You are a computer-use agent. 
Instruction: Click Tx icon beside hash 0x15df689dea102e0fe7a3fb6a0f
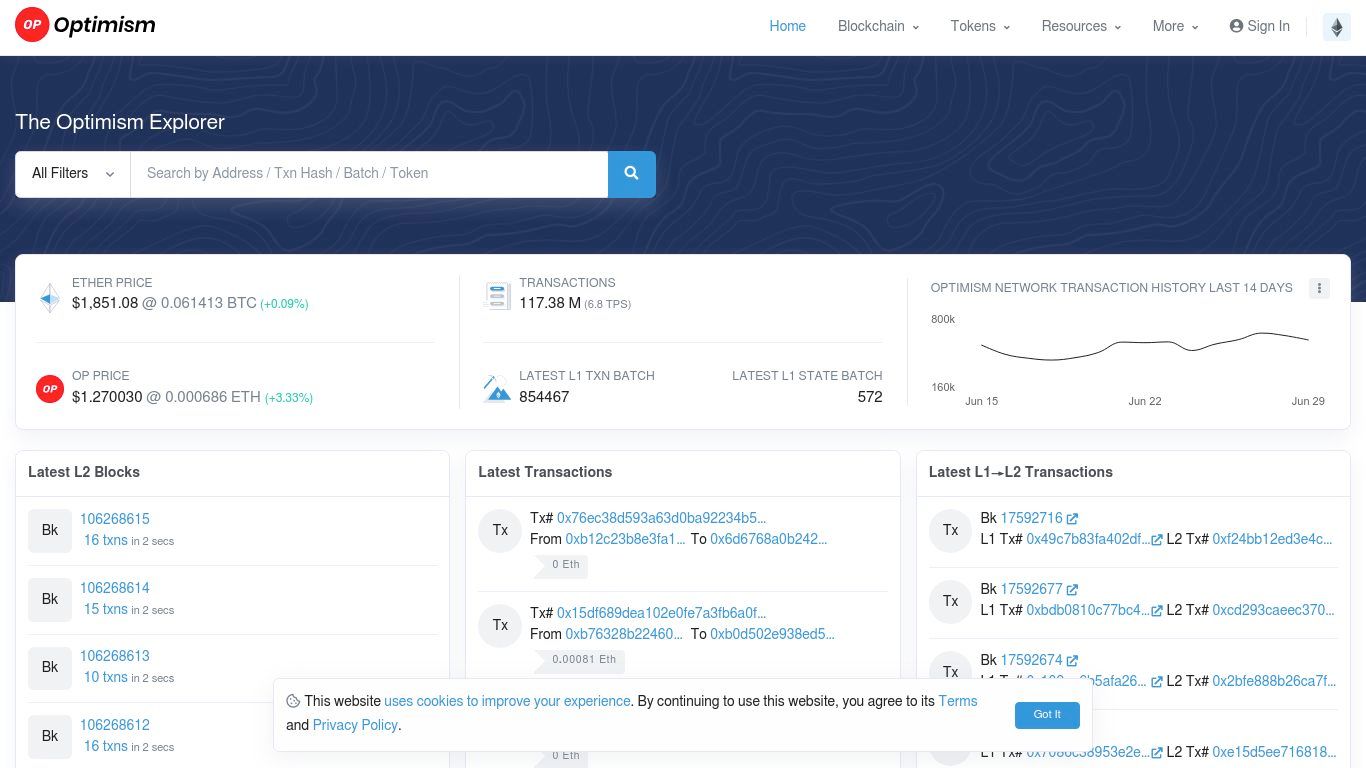[x=500, y=625]
